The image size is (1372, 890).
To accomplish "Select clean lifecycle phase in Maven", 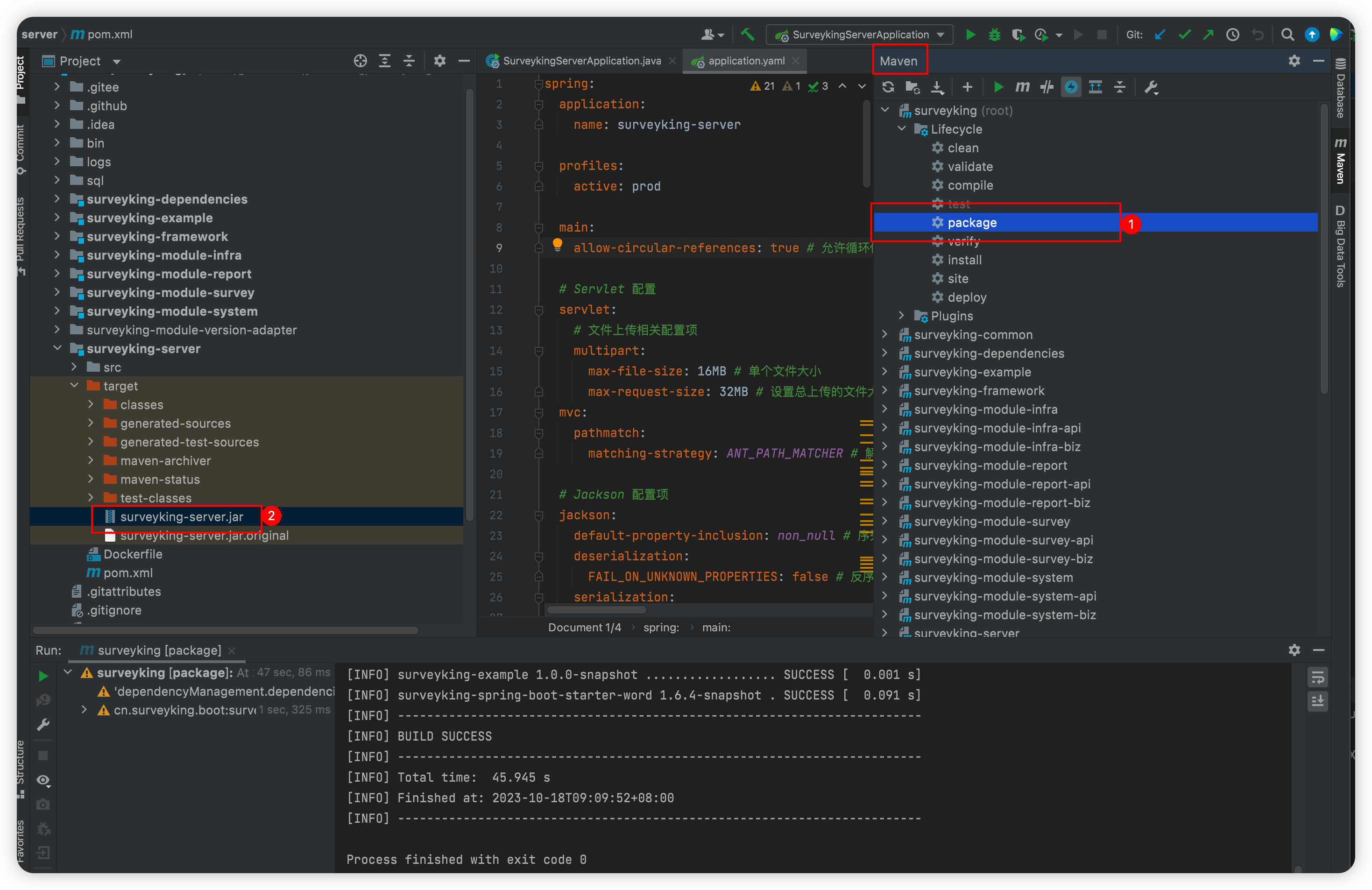I will pos(963,148).
